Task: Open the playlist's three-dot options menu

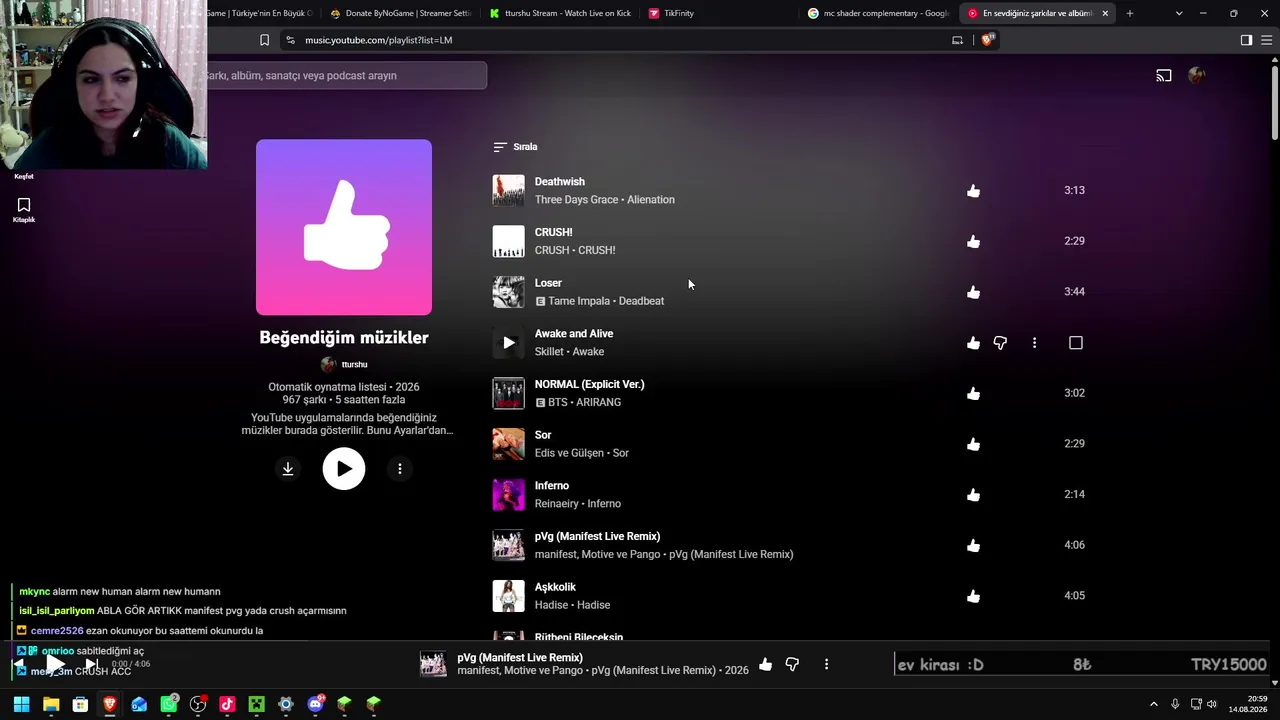Action: tap(400, 469)
